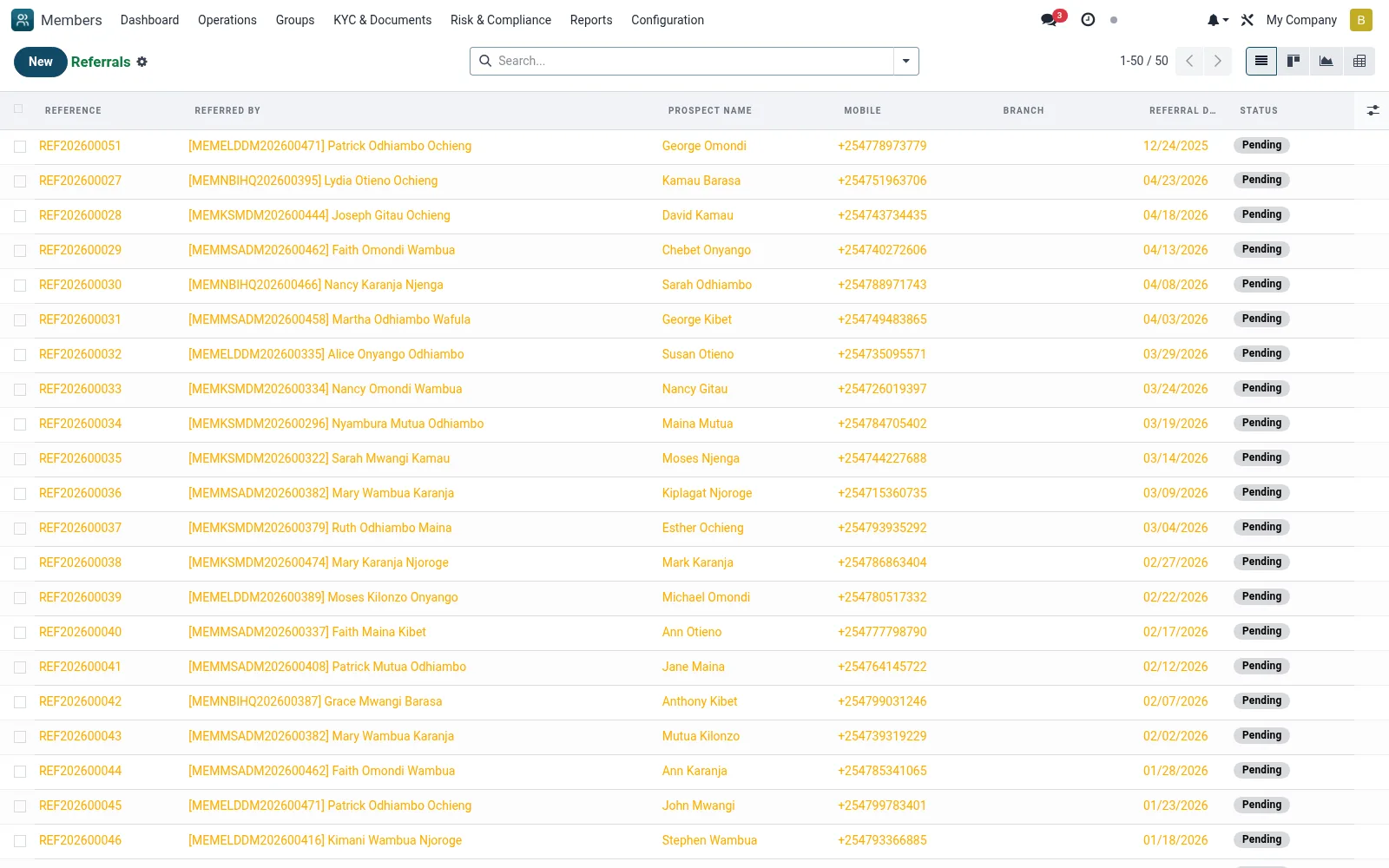Go to previous page of records
Viewport: 1389px width, 868px height.
(x=1190, y=61)
